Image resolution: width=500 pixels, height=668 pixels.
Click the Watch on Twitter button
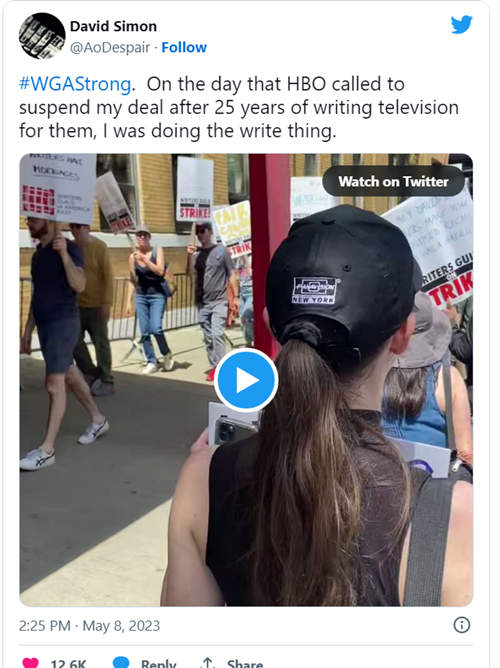click(394, 181)
